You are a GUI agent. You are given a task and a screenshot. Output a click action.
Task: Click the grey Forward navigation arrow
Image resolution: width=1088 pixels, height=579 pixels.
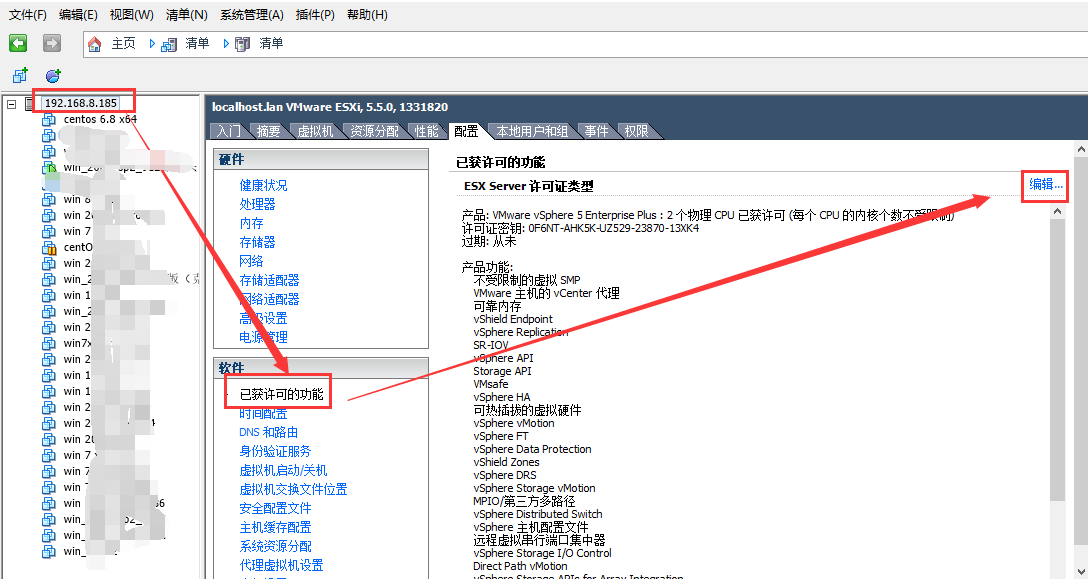(52, 43)
